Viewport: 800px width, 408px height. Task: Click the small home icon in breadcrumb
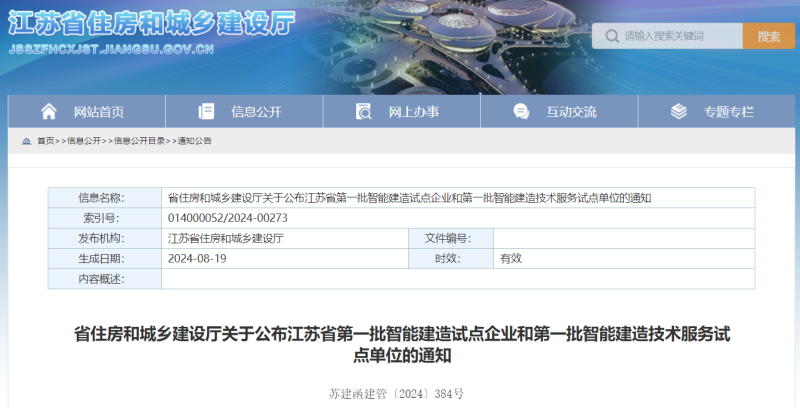click(x=26, y=141)
